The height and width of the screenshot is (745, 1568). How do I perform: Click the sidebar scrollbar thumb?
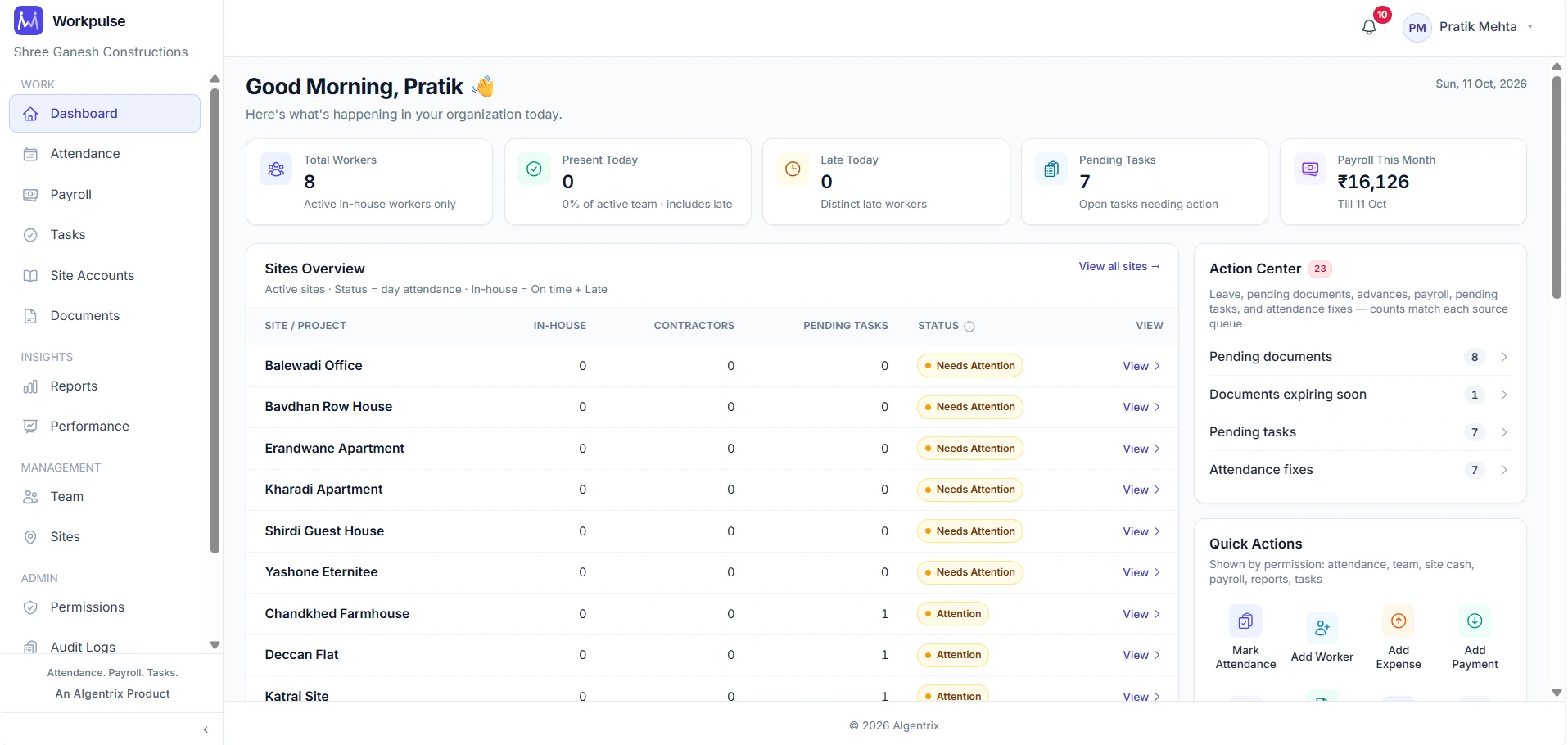tap(215, 321)
